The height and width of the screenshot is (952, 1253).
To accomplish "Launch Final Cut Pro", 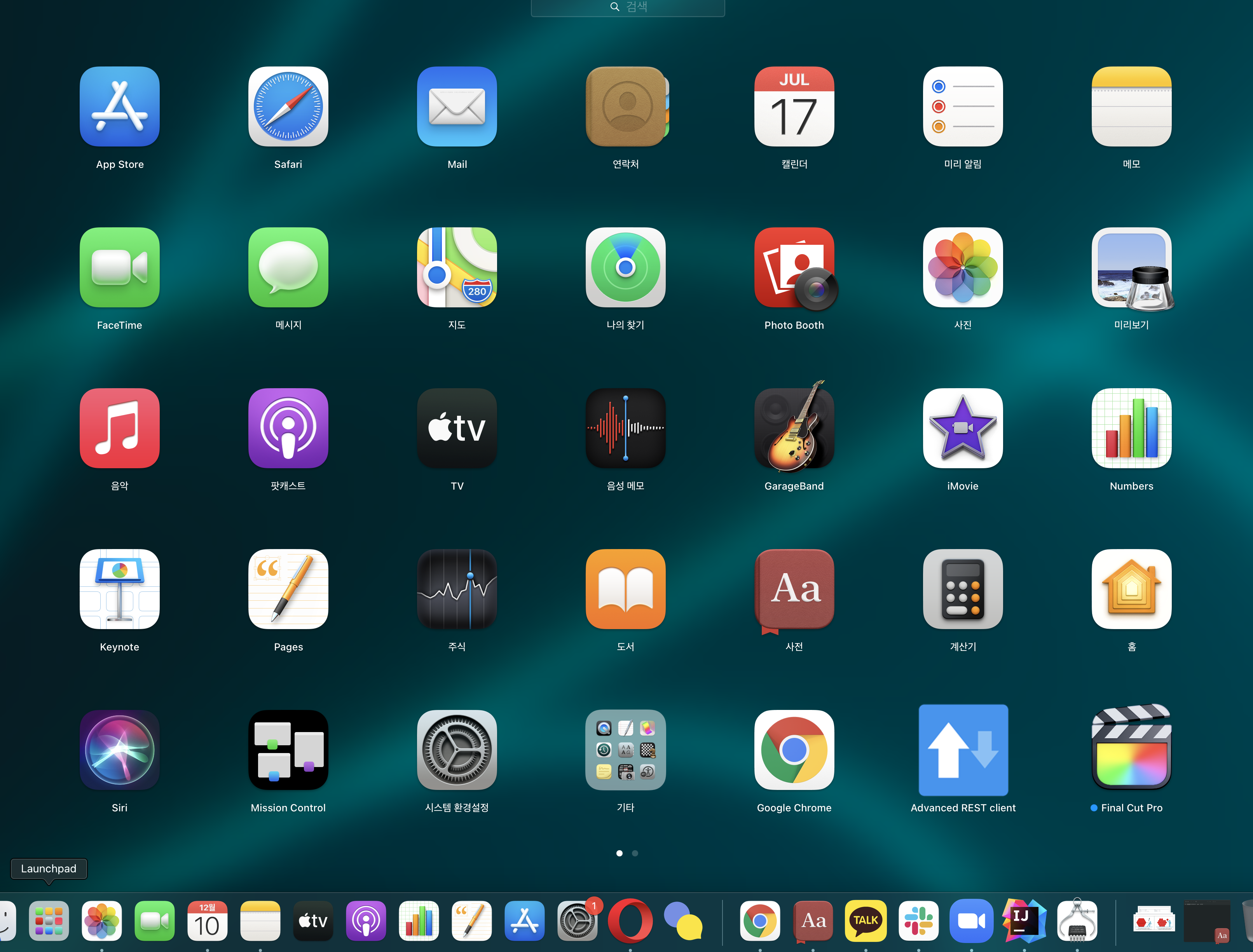I will click(x=1131, y=749).
